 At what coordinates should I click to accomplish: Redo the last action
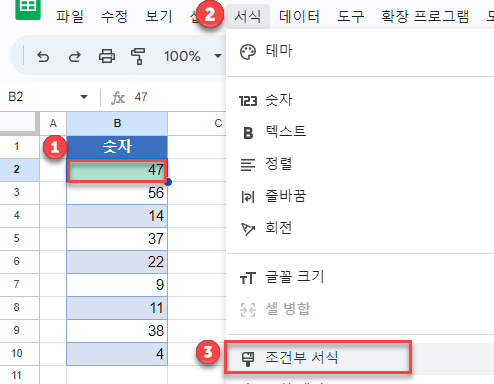[75, 56]
